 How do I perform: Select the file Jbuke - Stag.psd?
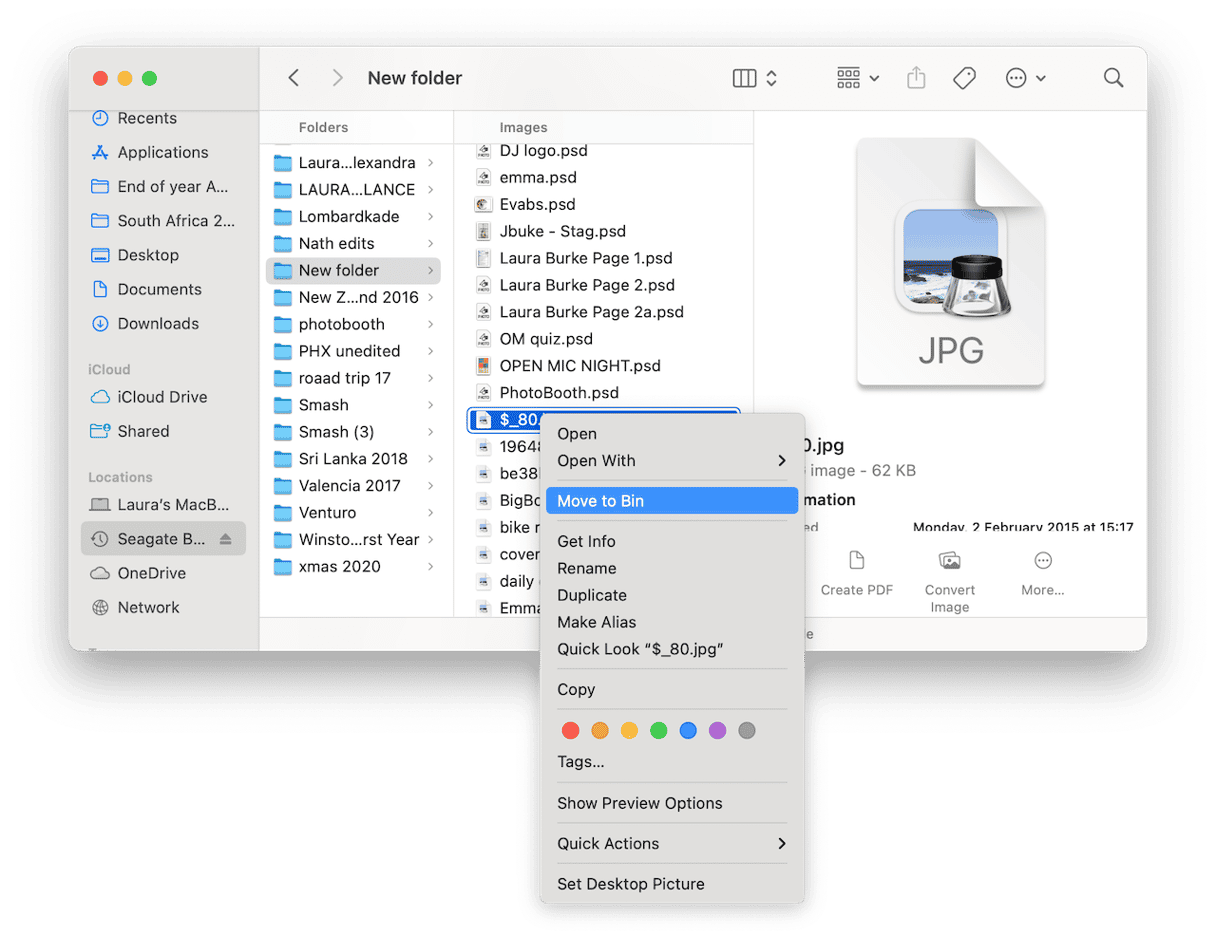(604, 231)
